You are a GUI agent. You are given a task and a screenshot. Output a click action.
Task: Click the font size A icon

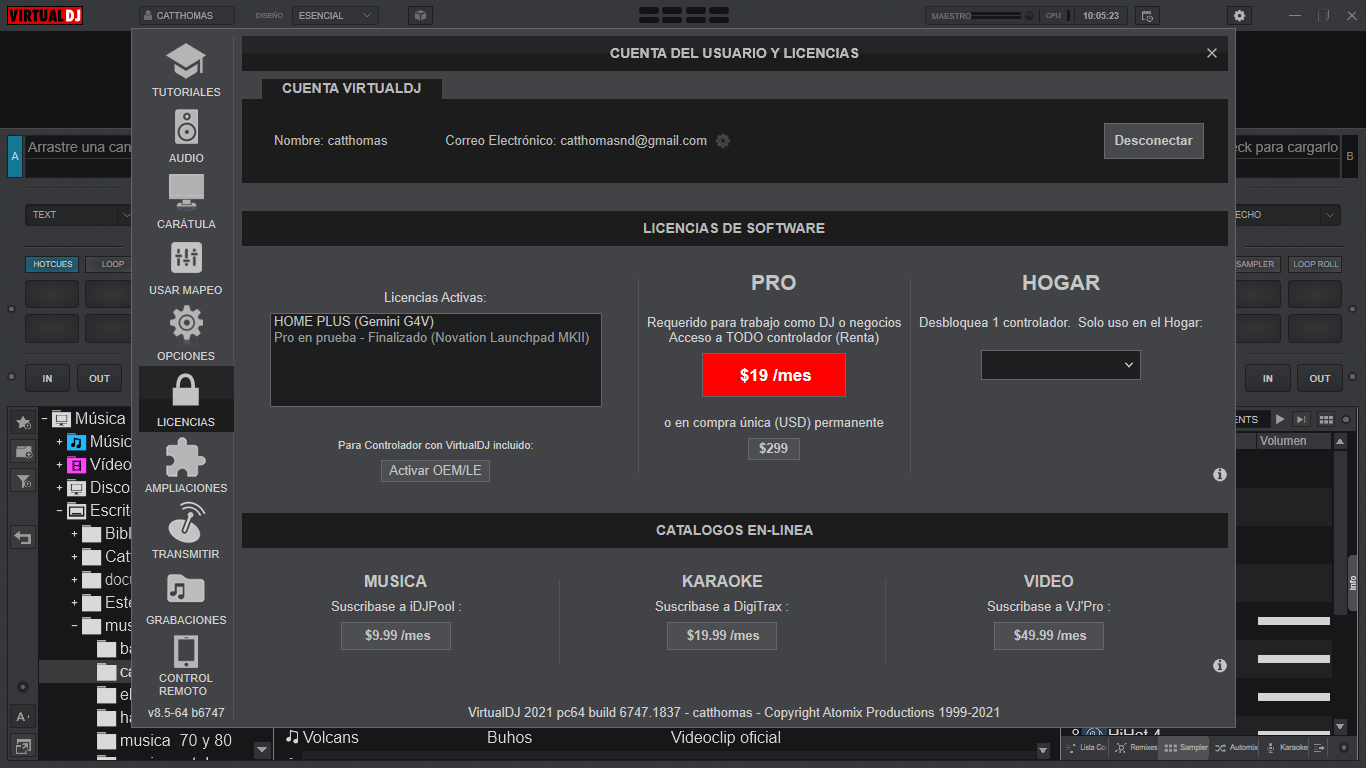click(x=23, y=716)
